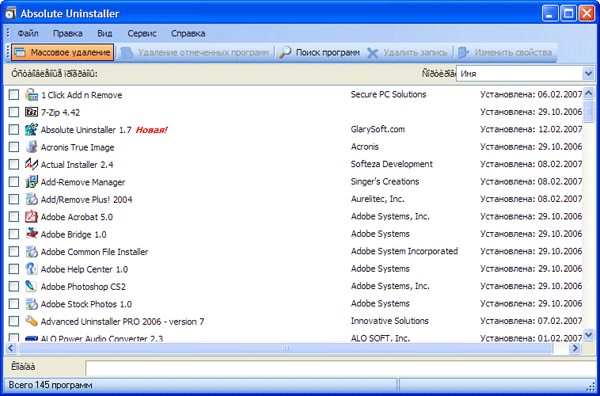Click the horizontal scrollbar thumb

[x=285, y=348]
